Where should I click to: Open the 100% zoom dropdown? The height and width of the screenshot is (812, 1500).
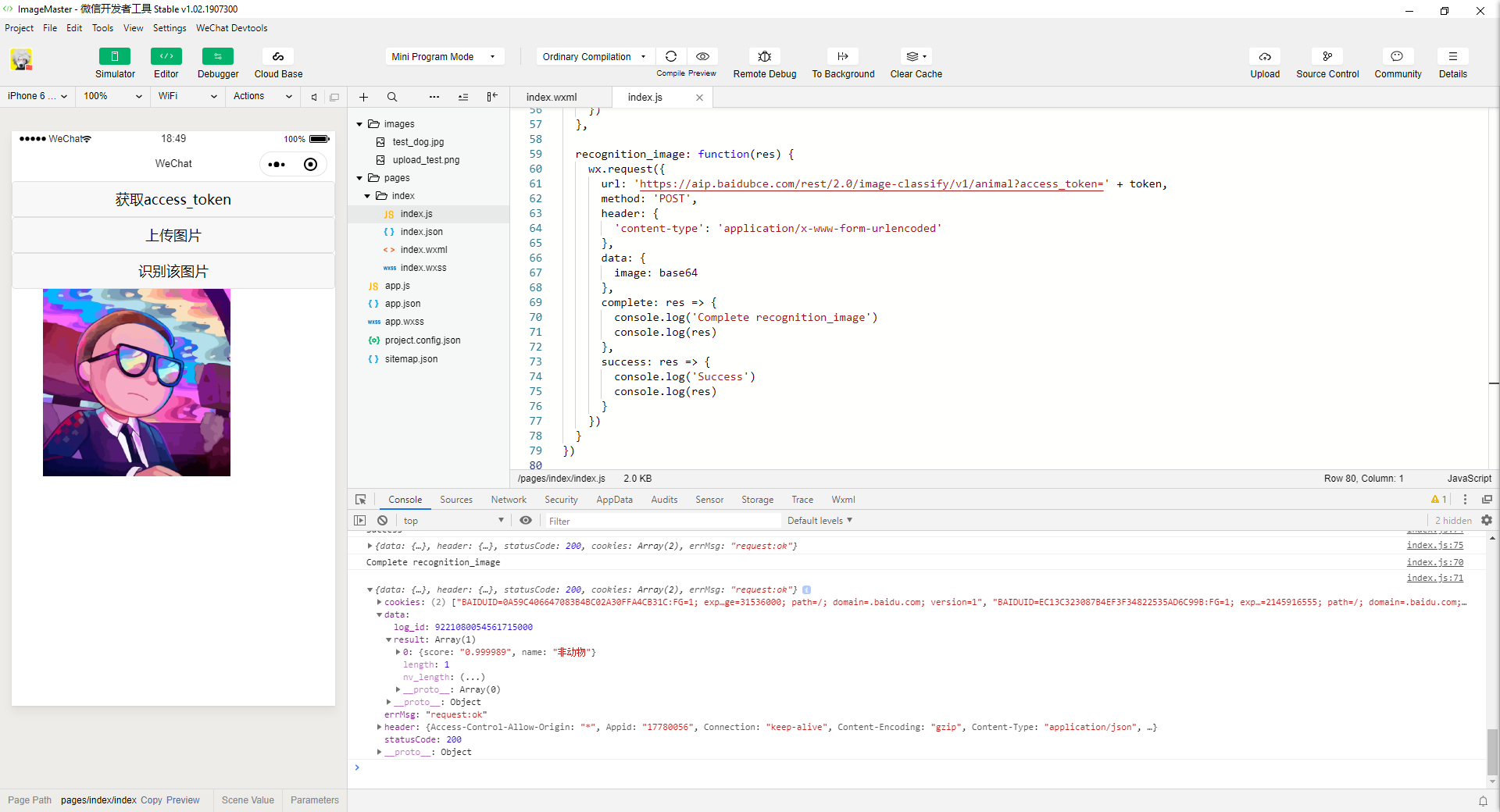pyautogui.click(x=113, y=96)
